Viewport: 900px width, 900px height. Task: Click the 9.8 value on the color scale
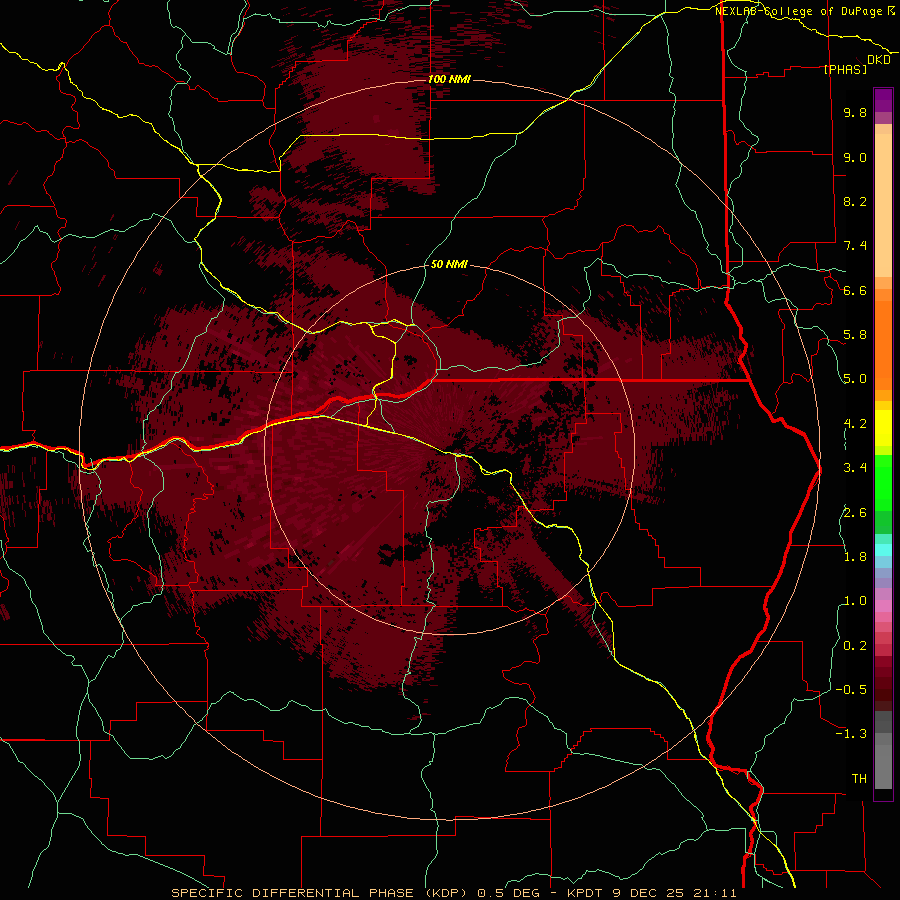tap(855, 112)
